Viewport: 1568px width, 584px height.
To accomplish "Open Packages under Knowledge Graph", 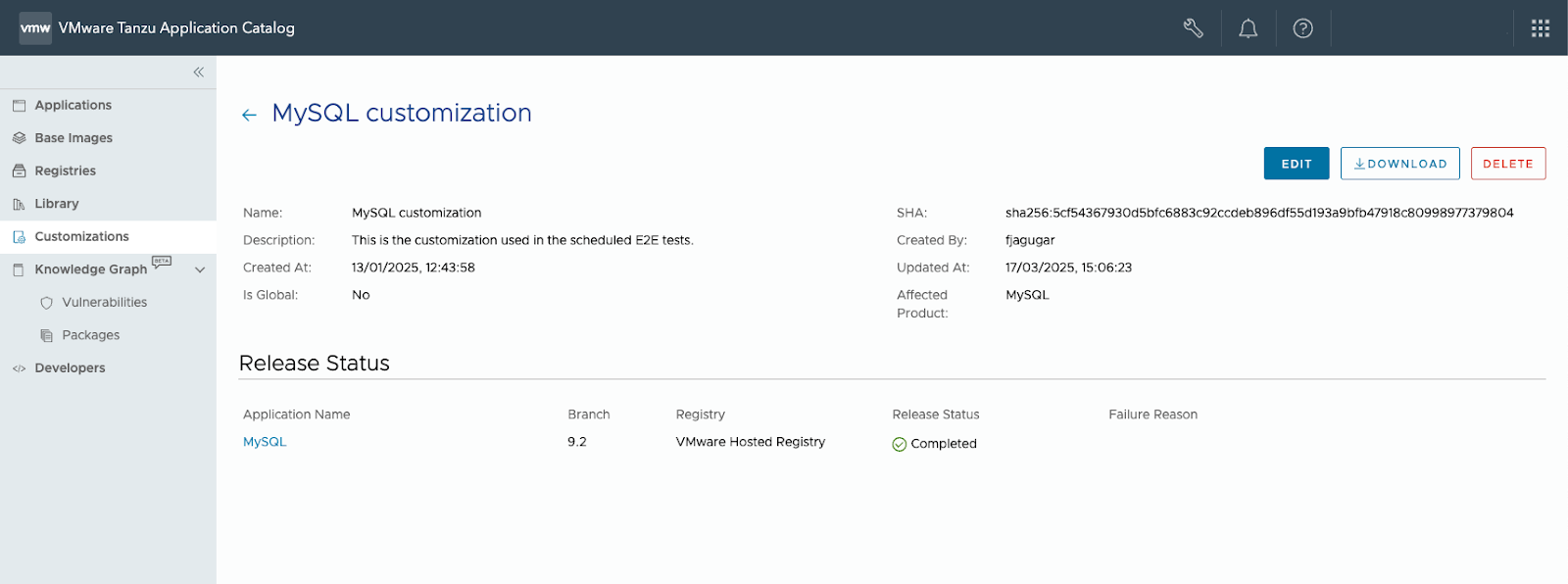I will tap(90, 335).
